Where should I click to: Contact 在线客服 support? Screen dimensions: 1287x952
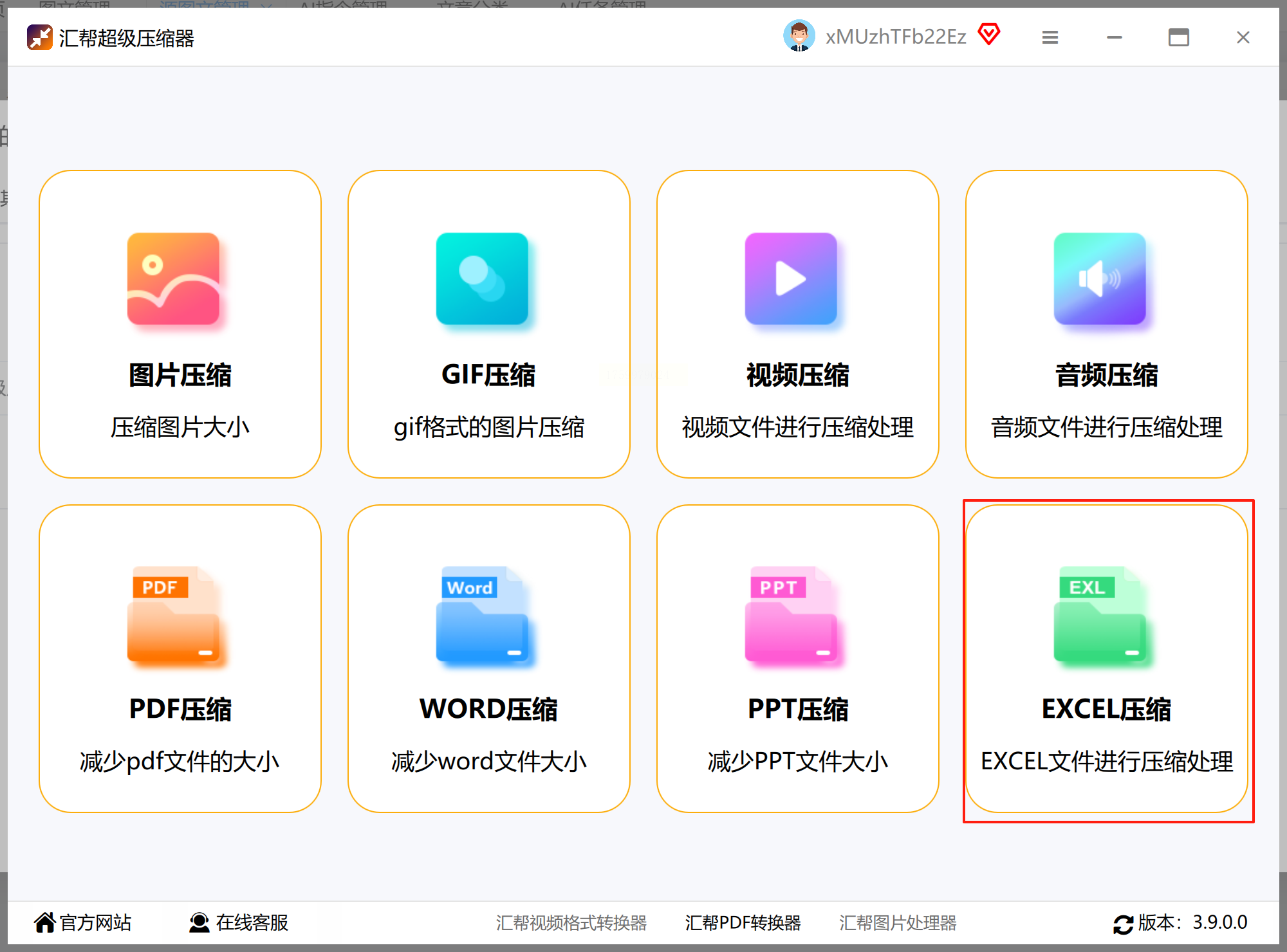pyautogui.click(x=239, y=922)
